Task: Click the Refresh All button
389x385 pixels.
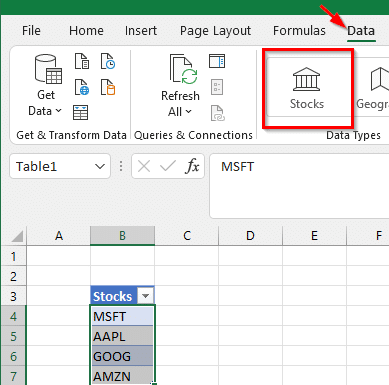Action: click(180, 86)
